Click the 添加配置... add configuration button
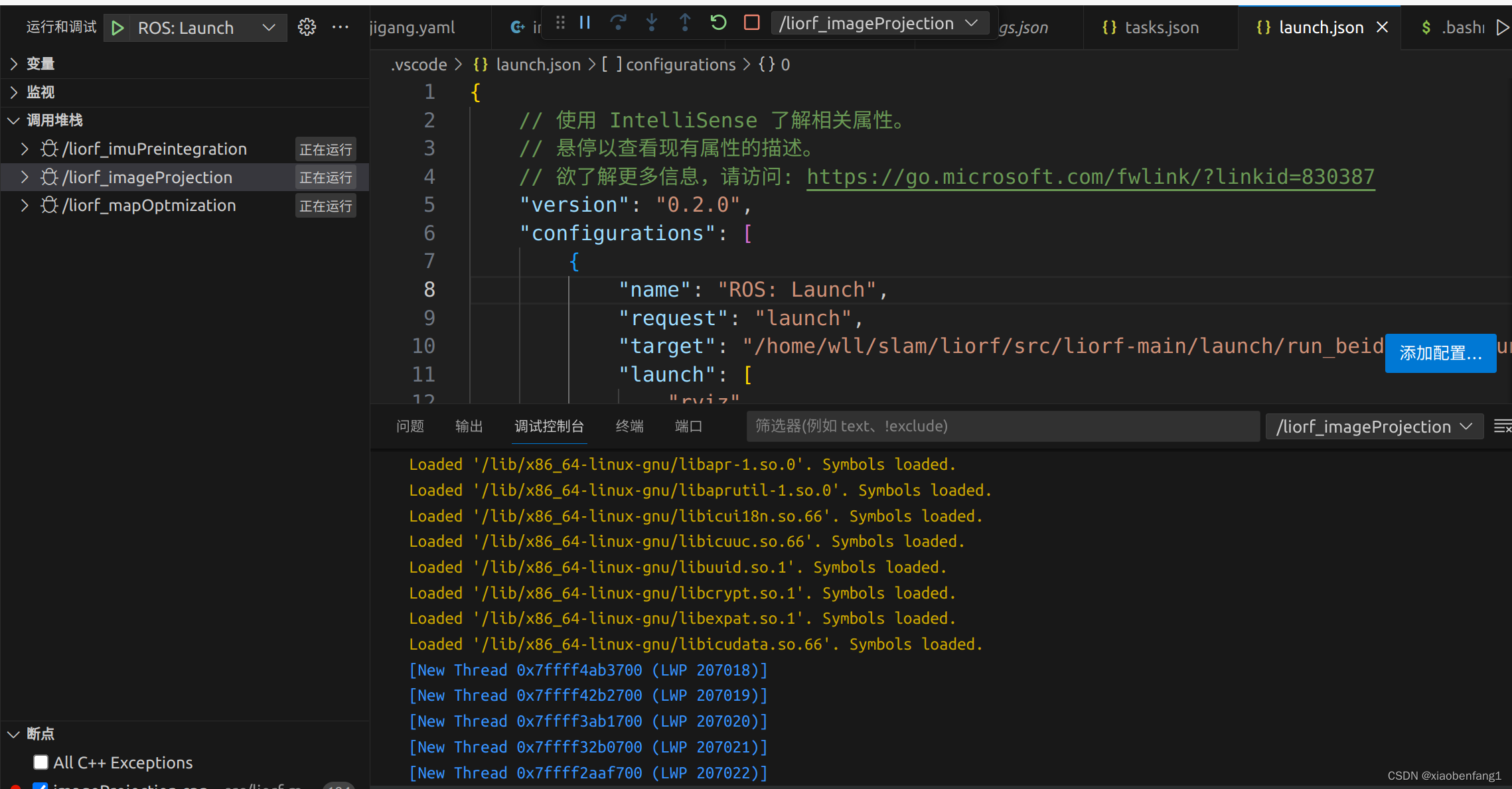 (x=1440, y=353)
